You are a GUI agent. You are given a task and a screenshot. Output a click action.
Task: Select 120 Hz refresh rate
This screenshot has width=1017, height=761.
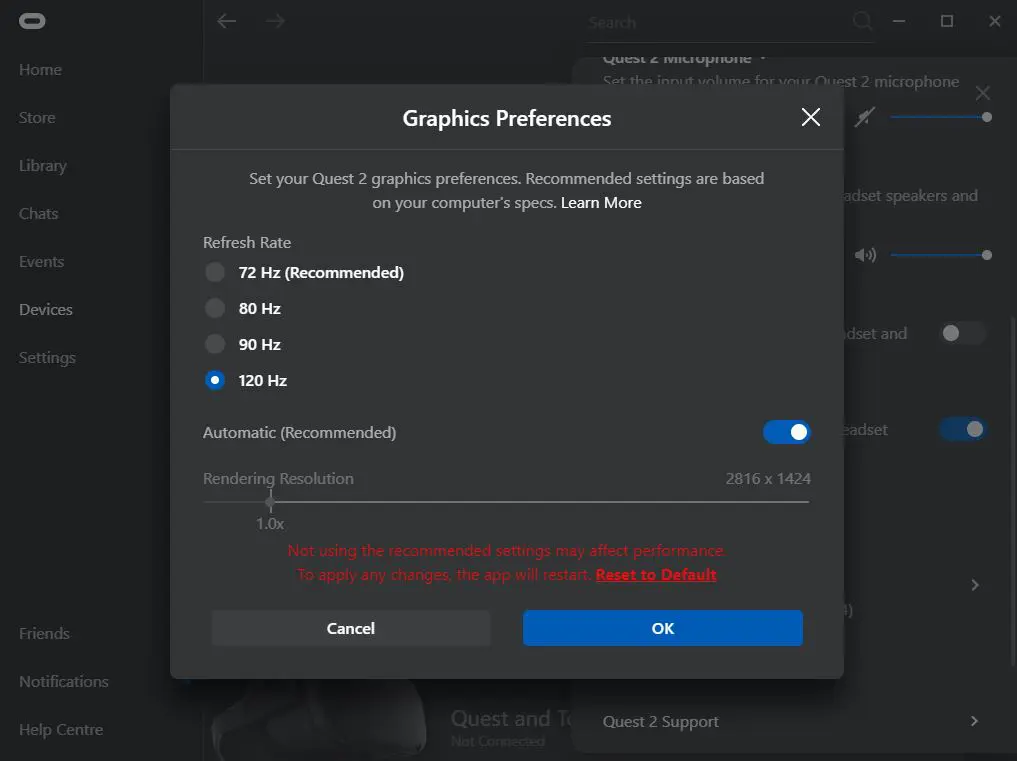point(215,380)
